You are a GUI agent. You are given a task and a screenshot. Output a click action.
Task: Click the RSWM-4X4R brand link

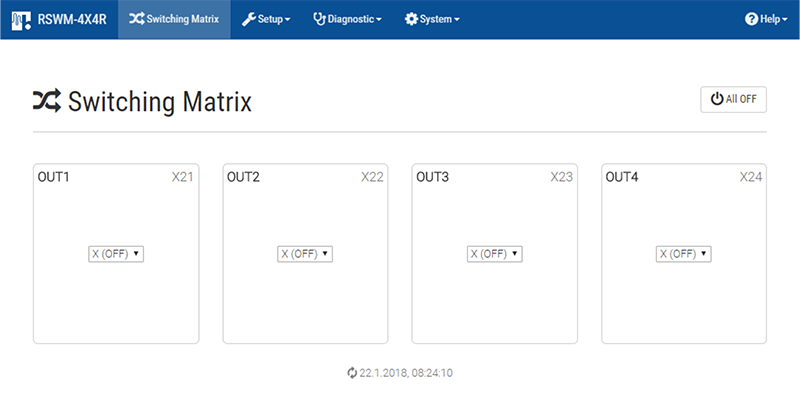tap(70, 19)
